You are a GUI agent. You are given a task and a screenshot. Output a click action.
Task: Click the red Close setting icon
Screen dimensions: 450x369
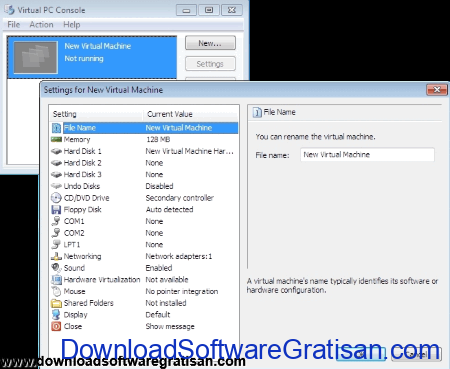click(56, 326)
